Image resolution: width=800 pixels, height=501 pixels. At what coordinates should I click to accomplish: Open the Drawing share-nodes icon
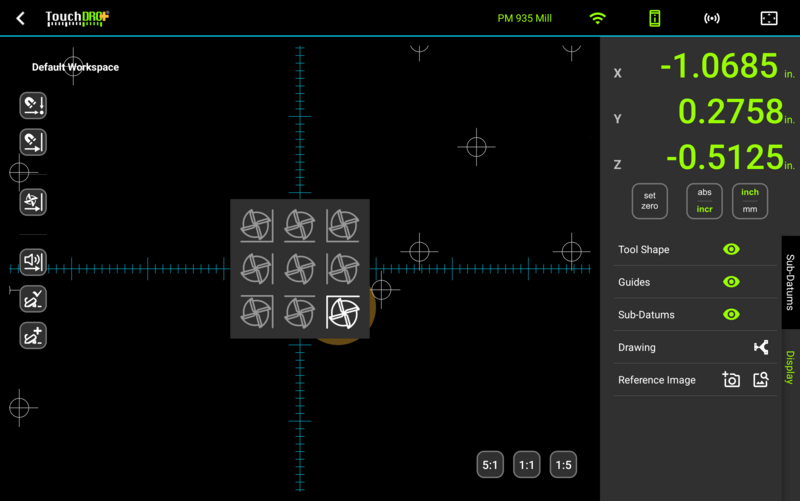(761, 347)
